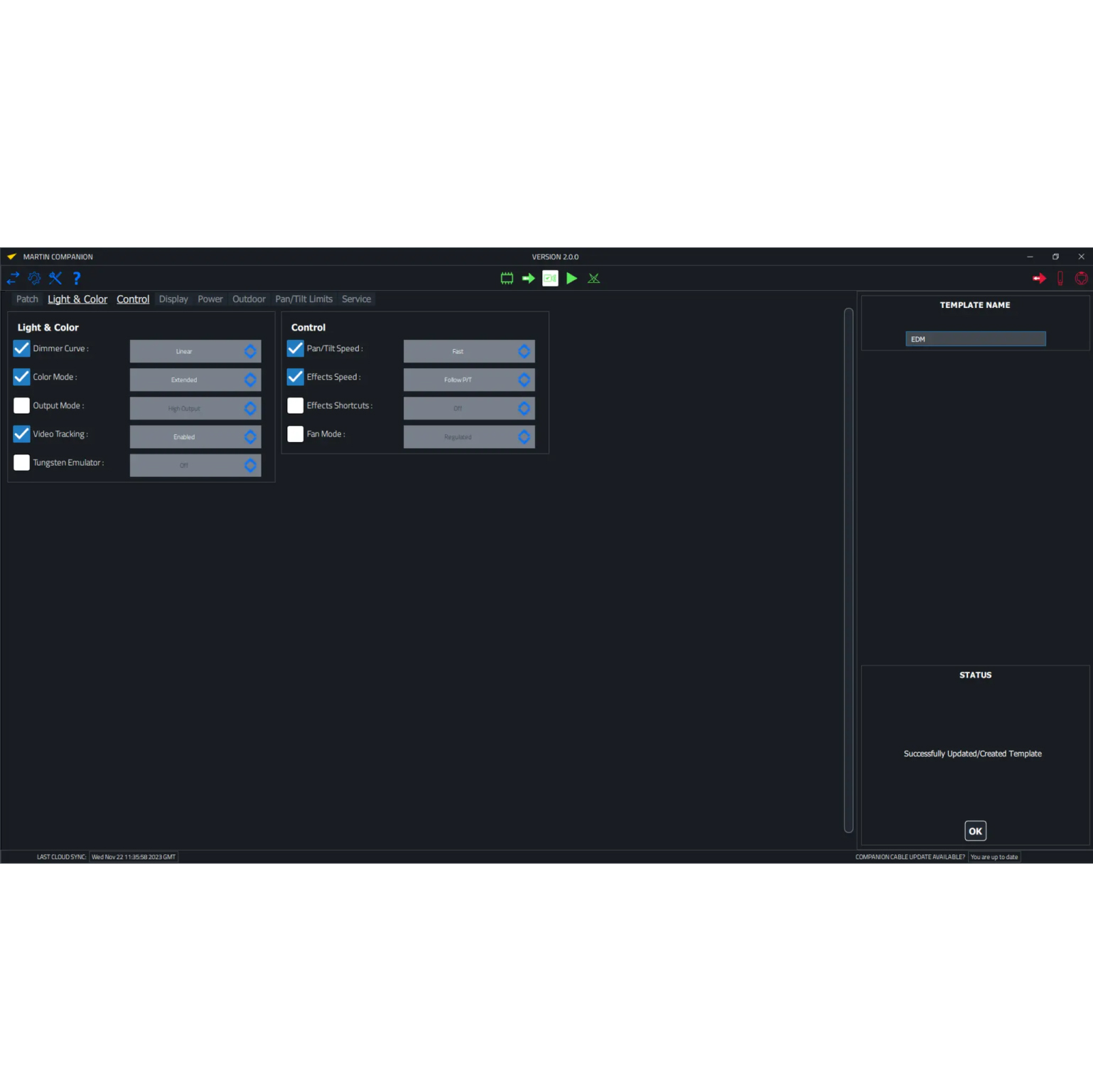
Task: Click the Template Name field containing EDM
Action: 975,339
